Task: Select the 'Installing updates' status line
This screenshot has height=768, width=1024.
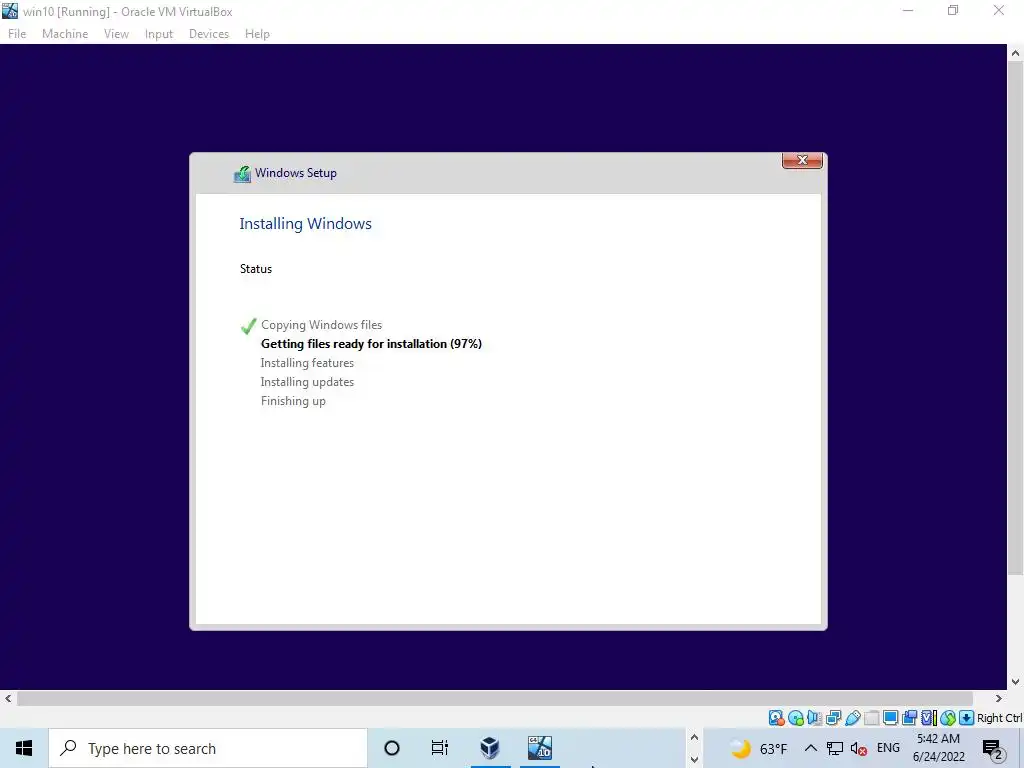Action: pyautogui.click(x=307, y=381)
